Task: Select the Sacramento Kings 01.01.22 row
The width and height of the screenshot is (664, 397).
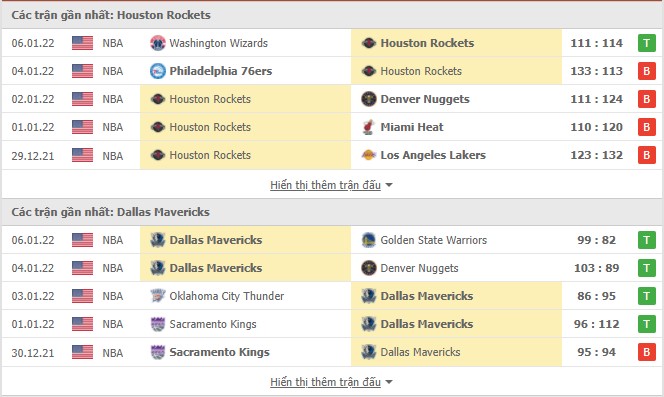Action: (x=332, y=324)
